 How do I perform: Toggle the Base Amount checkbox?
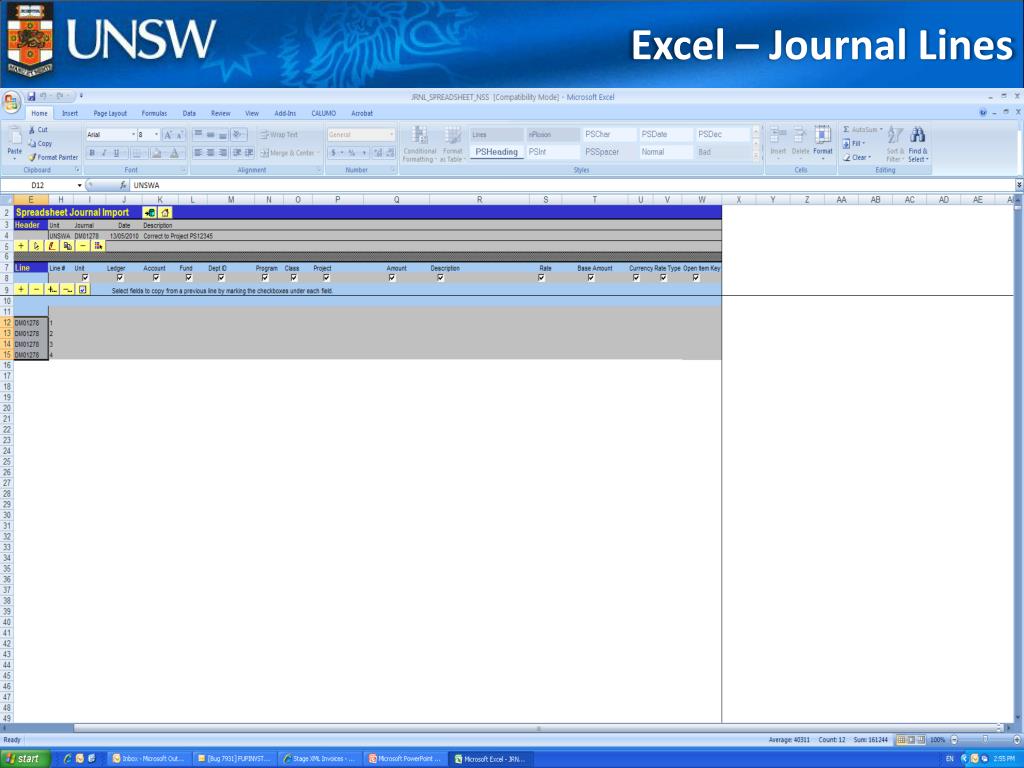pos(591,278)
